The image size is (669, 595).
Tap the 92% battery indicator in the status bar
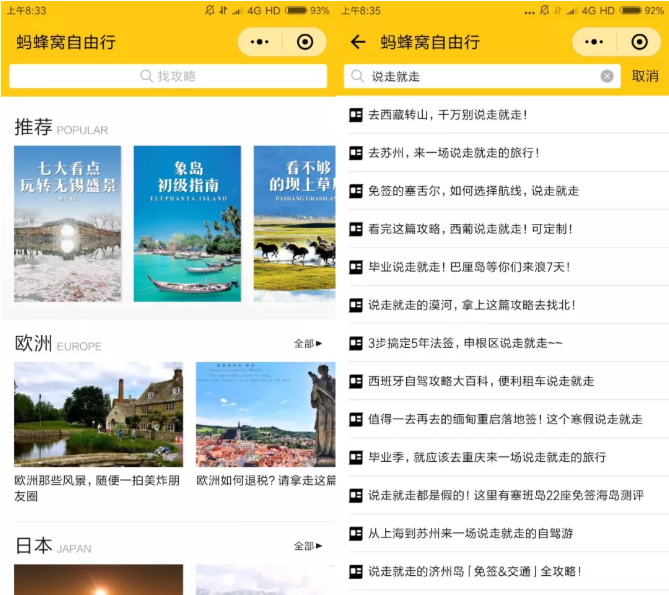click(x=642, y=10)
